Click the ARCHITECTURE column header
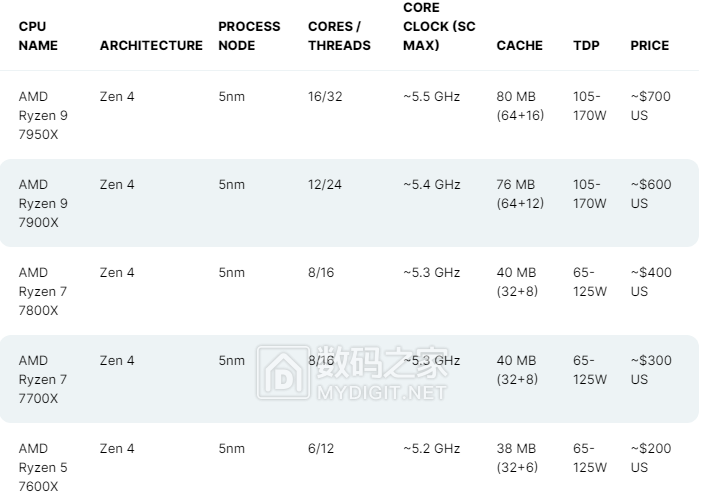 [x=151, y=45]
